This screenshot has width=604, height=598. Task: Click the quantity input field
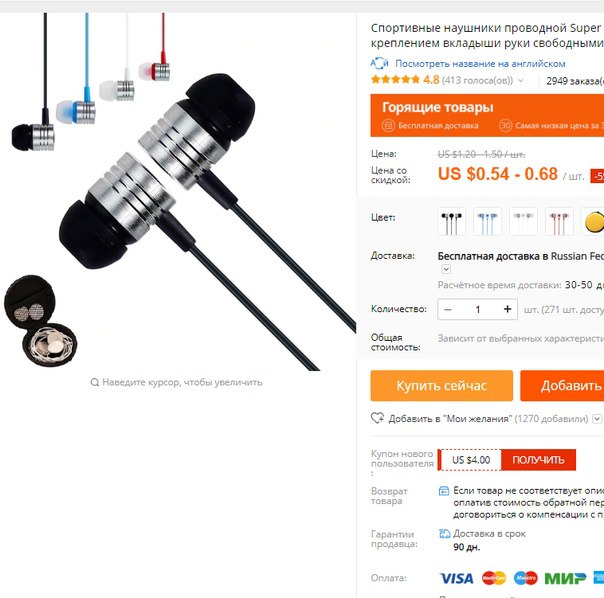478,309
